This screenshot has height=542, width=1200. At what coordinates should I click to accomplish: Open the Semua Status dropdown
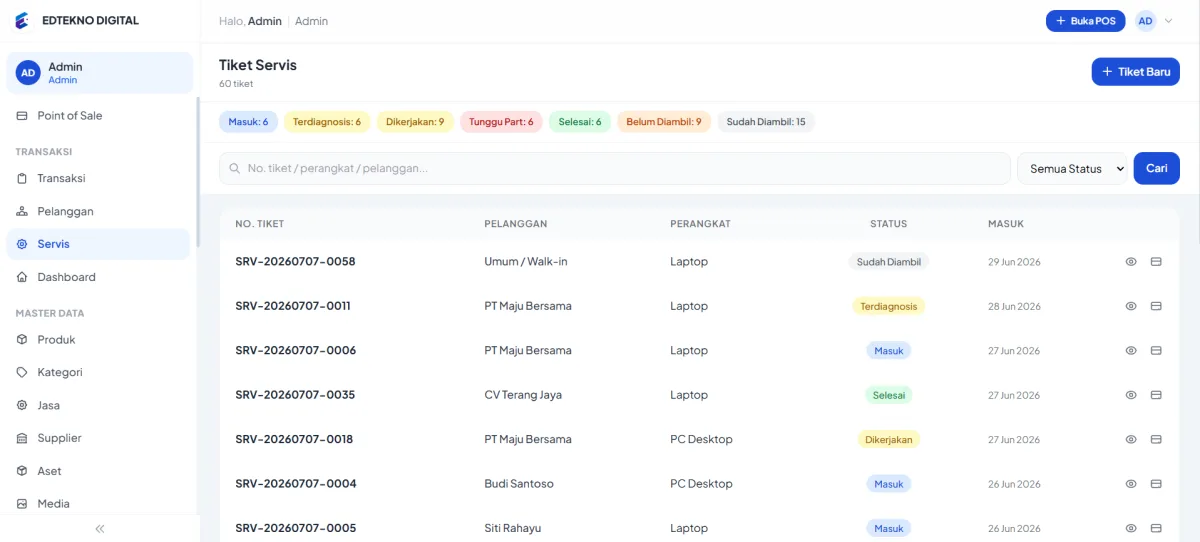(1072, 169)
